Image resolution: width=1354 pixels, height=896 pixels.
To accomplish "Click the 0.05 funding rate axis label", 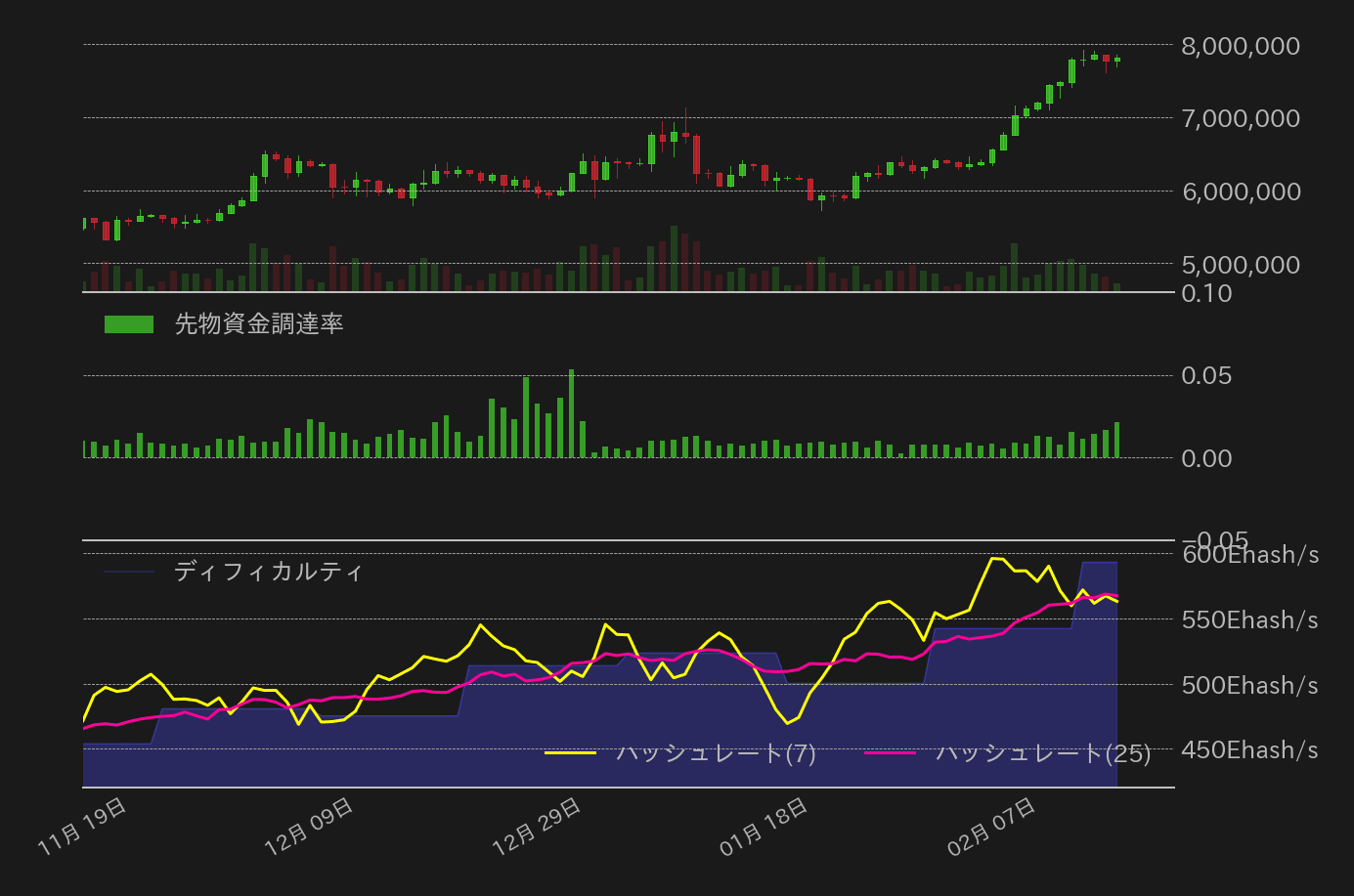I will (x=1206, y=376).
